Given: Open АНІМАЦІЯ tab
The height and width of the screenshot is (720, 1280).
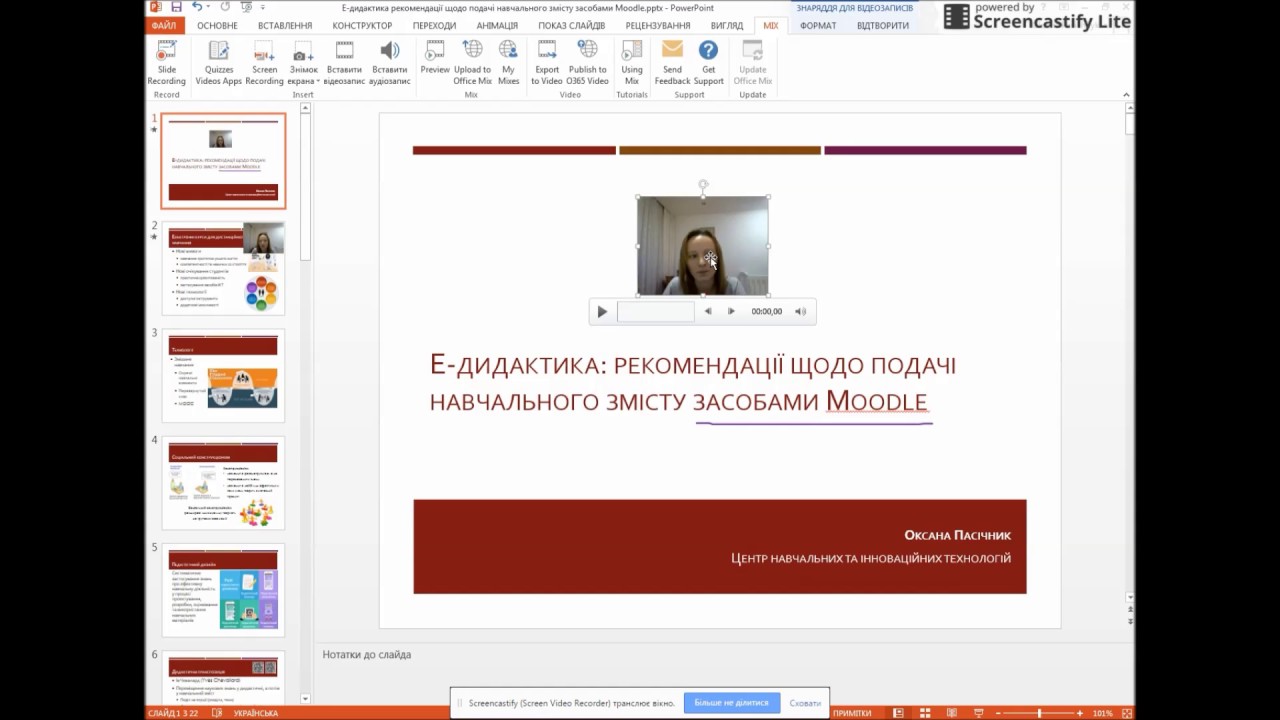Looking at the screenshot, I should point(497,26).
